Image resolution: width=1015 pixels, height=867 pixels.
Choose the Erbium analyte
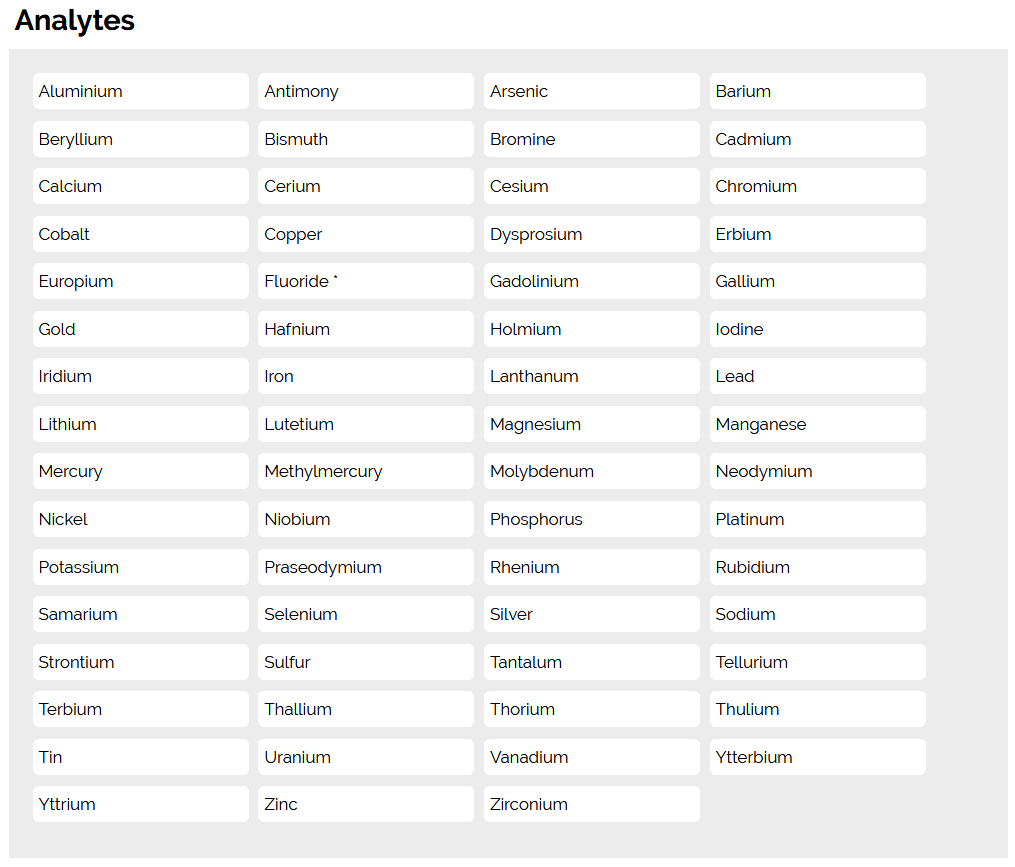tap(818, 234)
